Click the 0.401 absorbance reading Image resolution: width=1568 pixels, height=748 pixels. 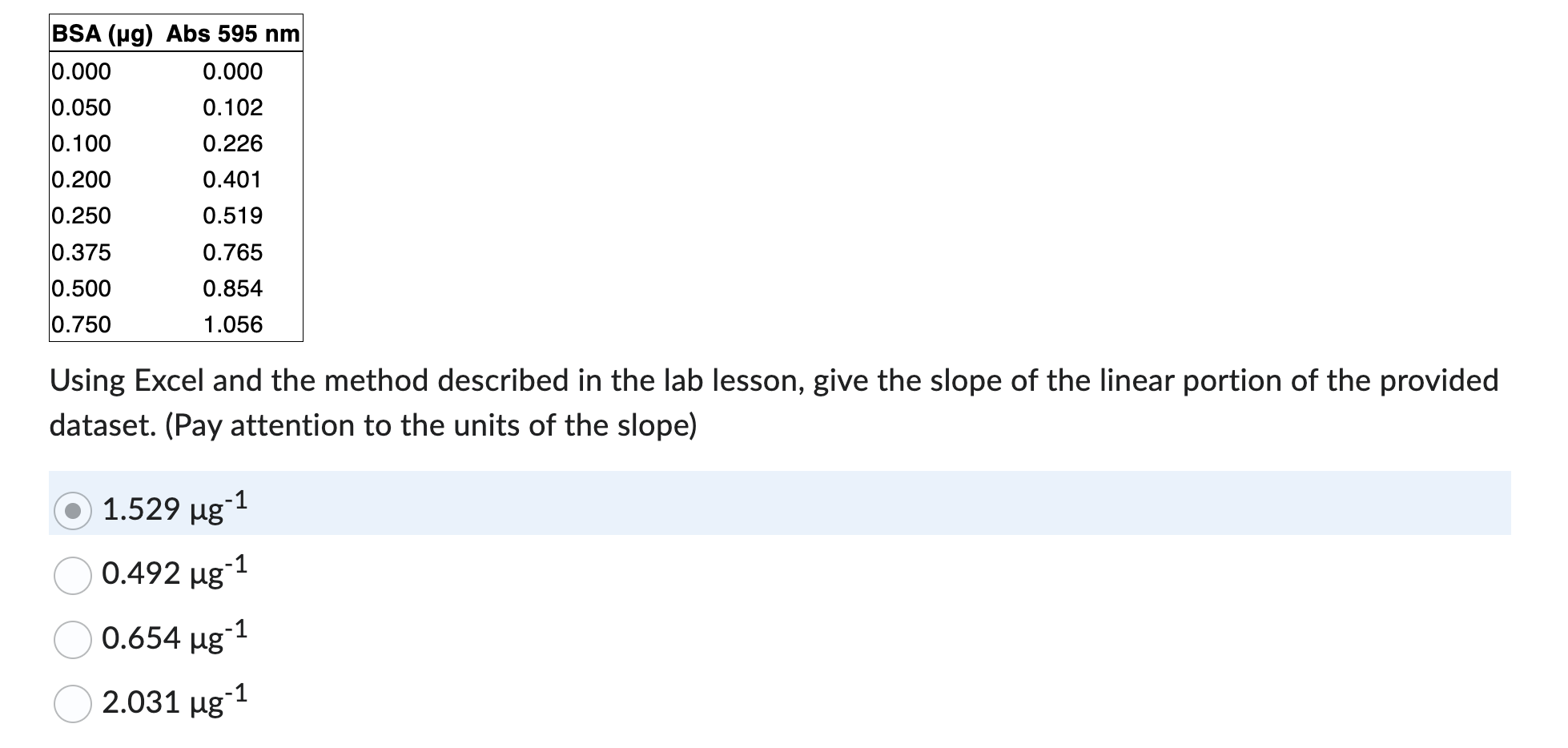click(x=233, y=179)
